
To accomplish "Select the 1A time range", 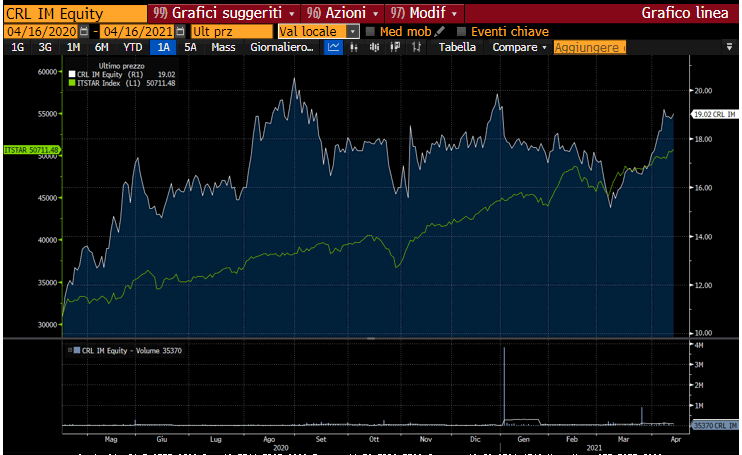I will coord(164,47).
